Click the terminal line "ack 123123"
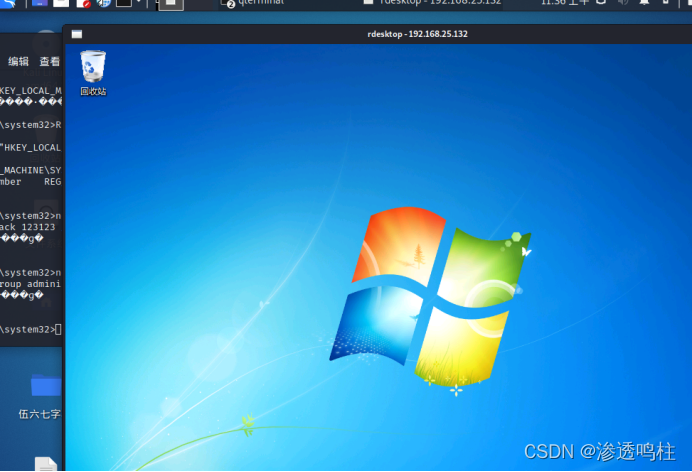This screenshot has width=692, height=472. coord(27,227)
